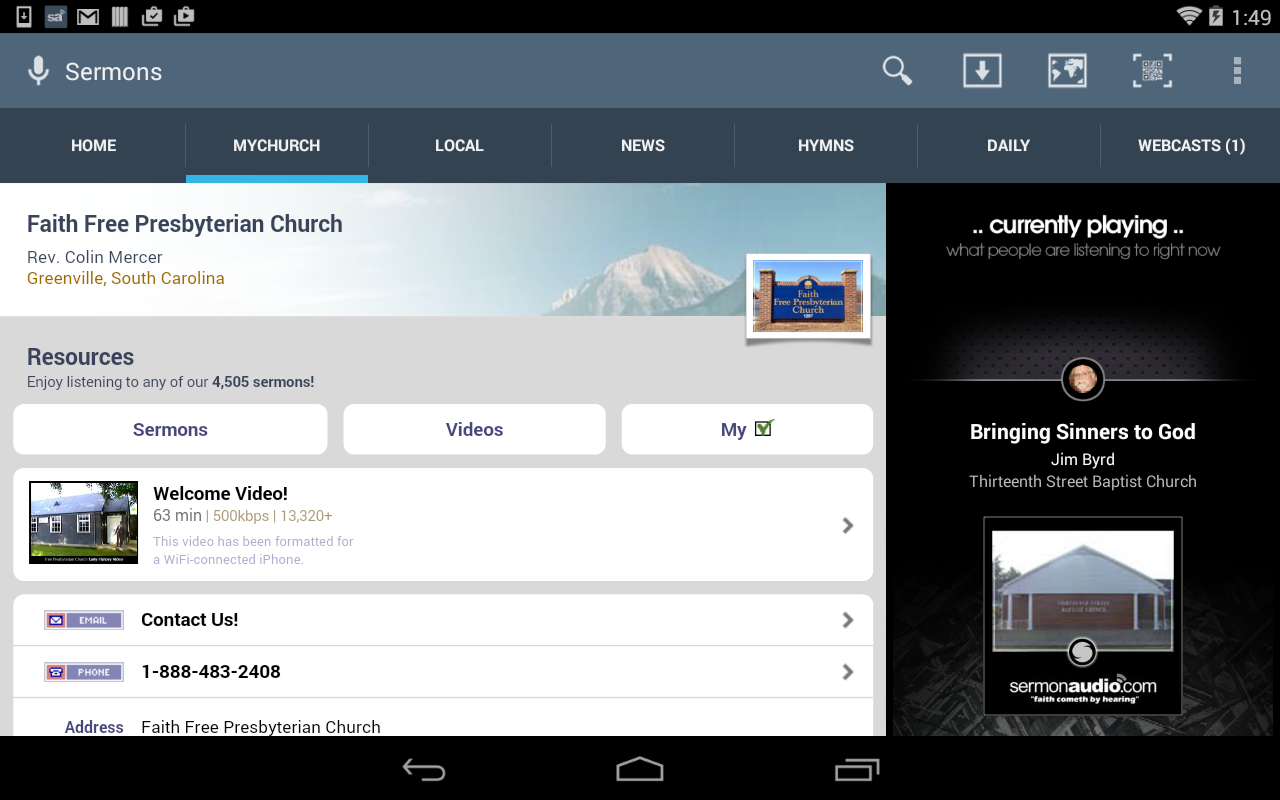Image resolution: width=1280 pixels, height=800 pixels.
Task: Tap the Jim Byrd speaker name
Action: click(1083, 459)
